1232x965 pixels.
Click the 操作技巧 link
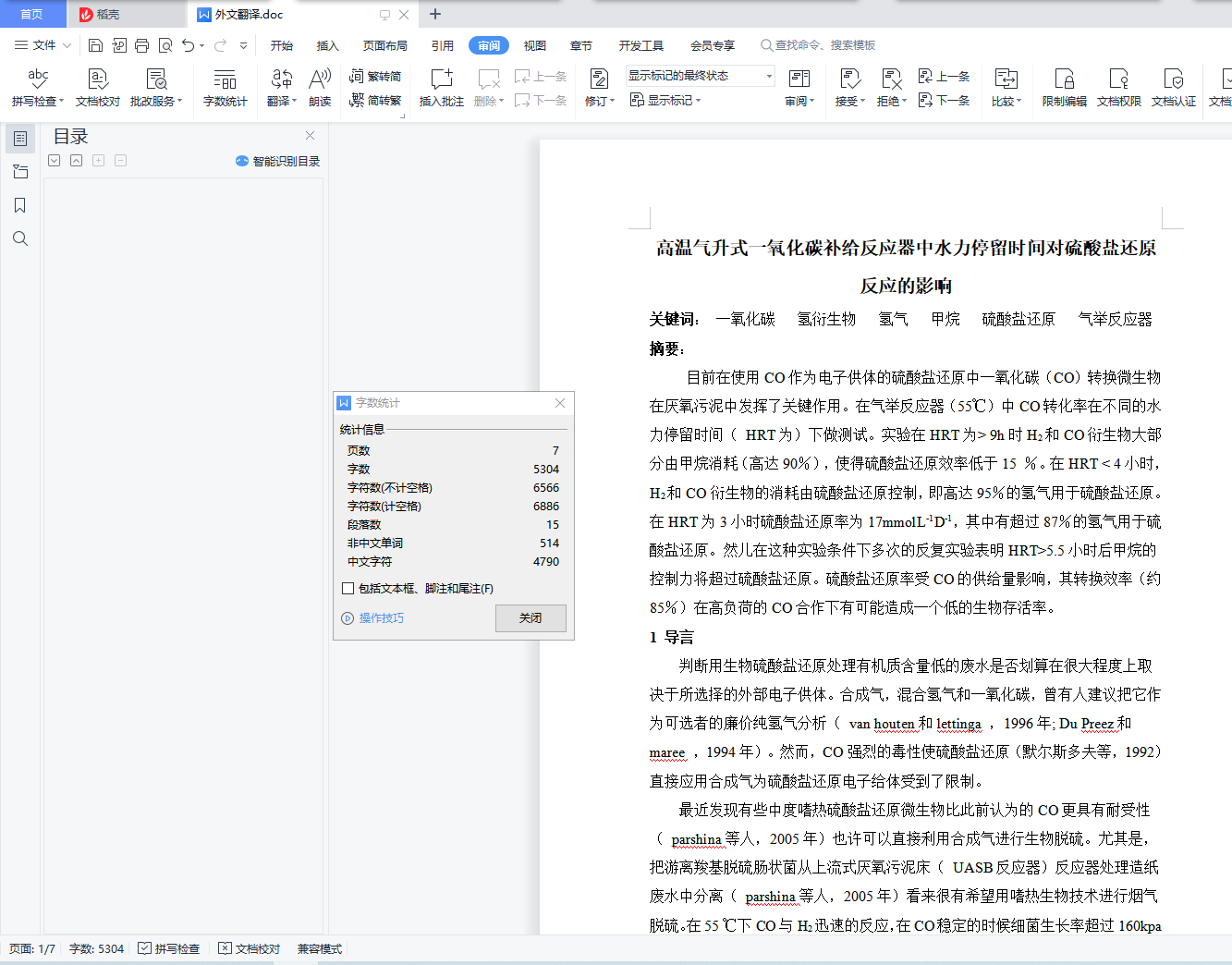point(381,618)
